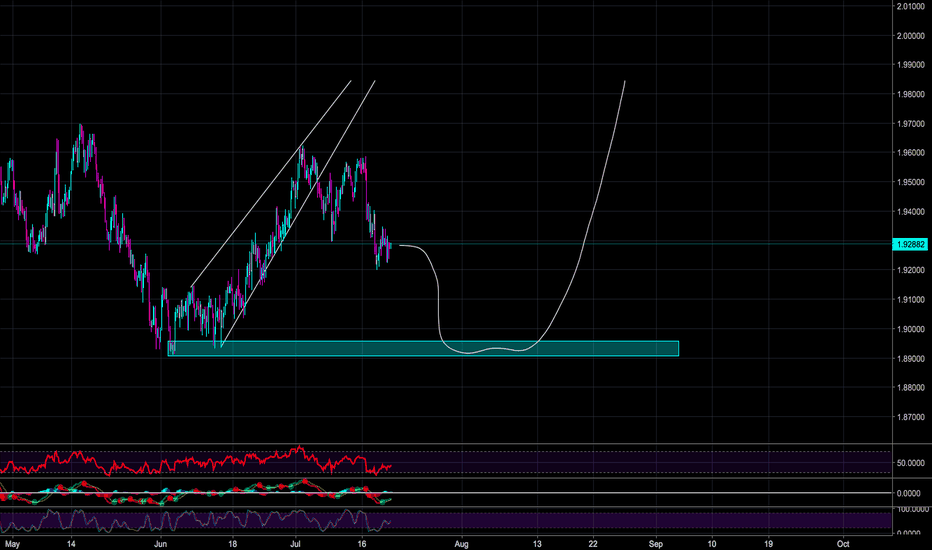932x550 pixels.
Task: Click the 10 date label on time axis
Action: (x=712, y=543)
